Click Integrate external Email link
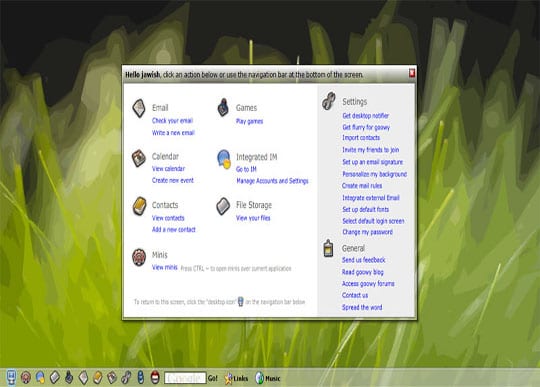The width and height of the screenshot is (540, 387). pos(371,198)
